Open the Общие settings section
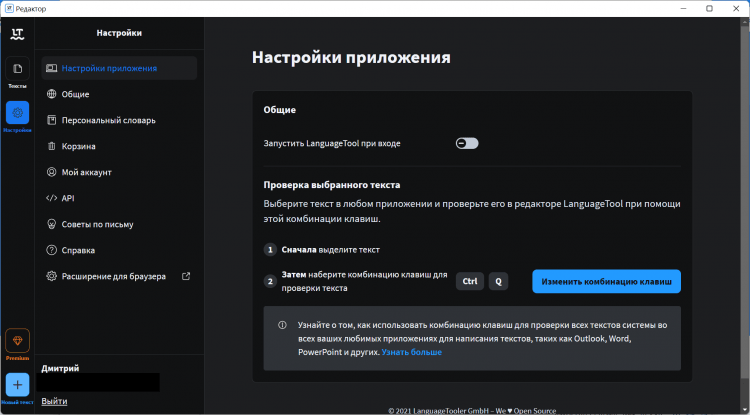Image resolution: width=750 pixels, height=415 pixels. pyautogui.click(x=119, y=94)
